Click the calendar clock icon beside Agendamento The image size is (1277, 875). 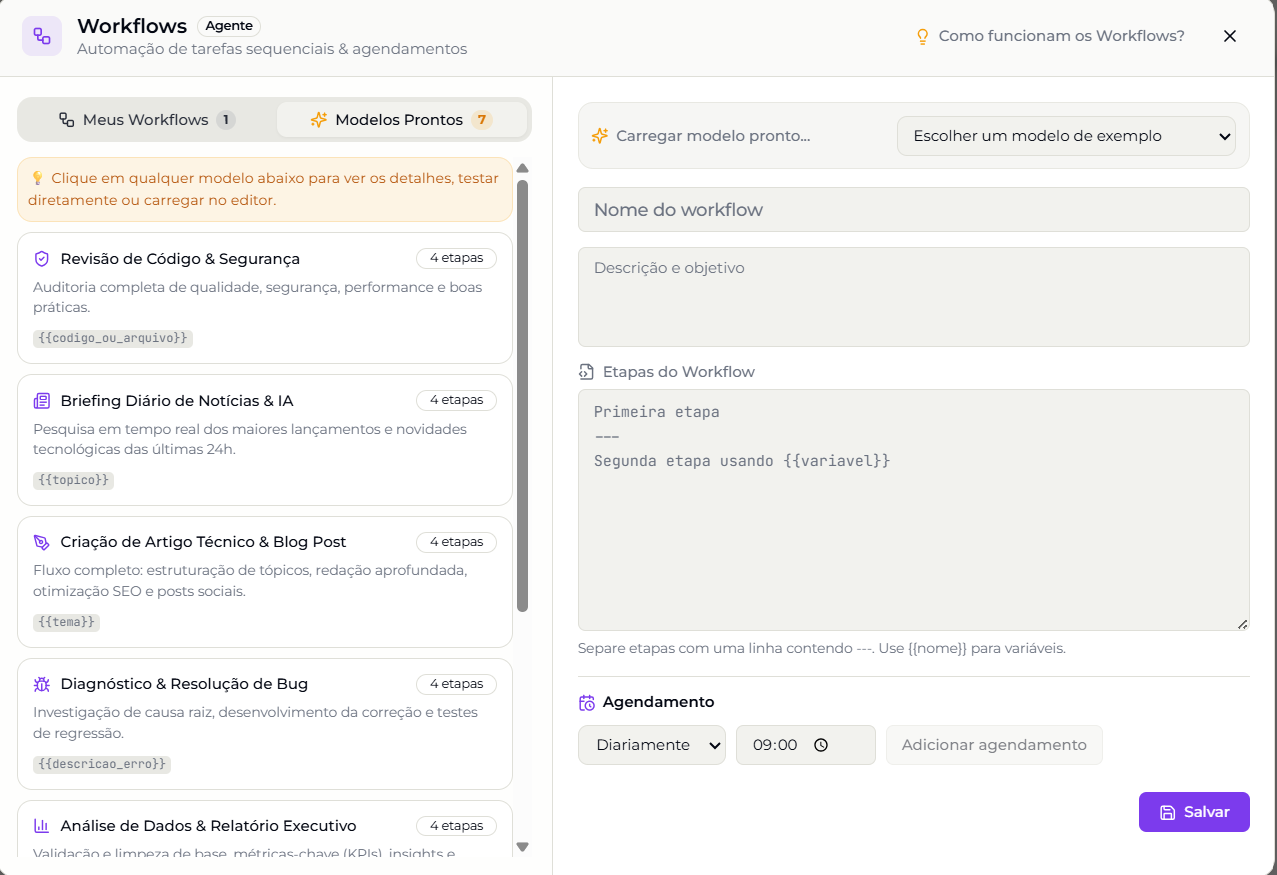click(587, 703)
